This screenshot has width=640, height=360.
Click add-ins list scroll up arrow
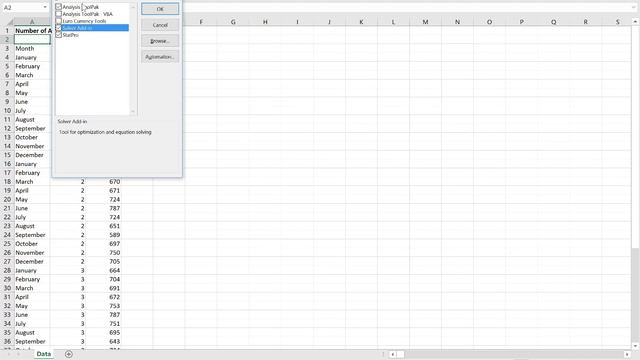(133, 7)
